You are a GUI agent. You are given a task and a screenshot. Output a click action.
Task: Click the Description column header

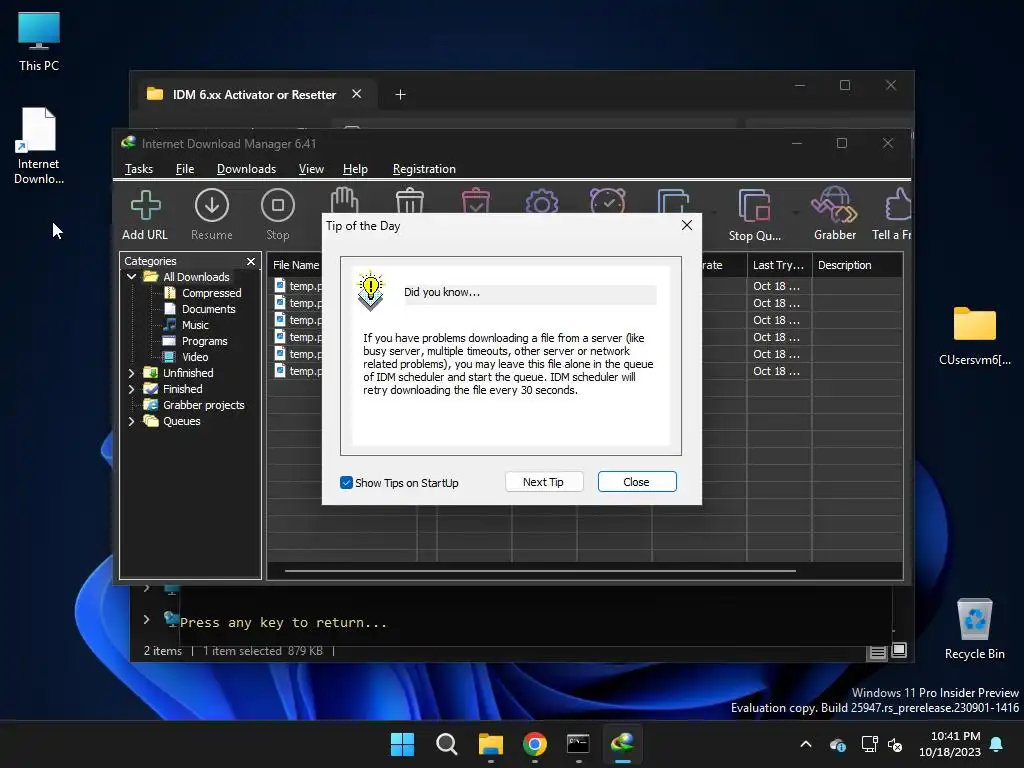click(x=857, y=265)
